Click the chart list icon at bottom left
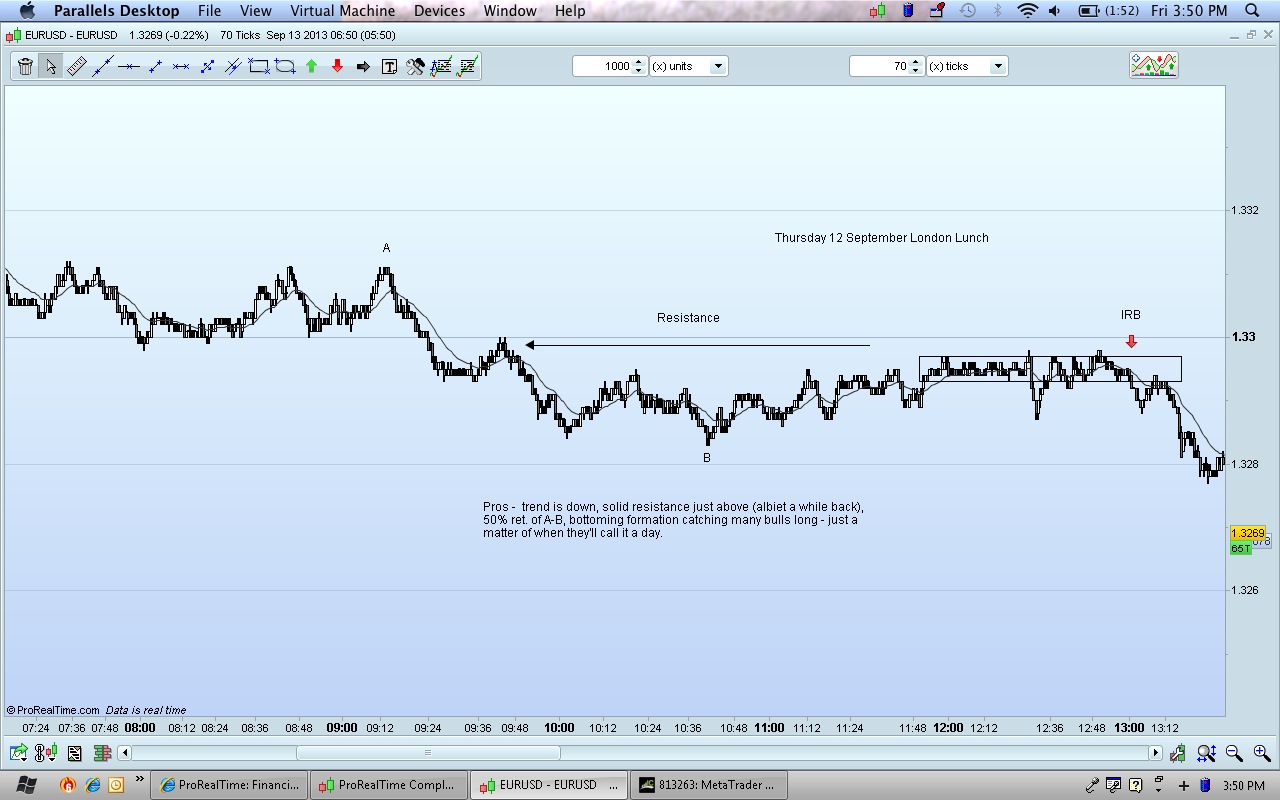The width and height of the screenshot is (1280, 800). pyautogui.click(x=74, y=753)
